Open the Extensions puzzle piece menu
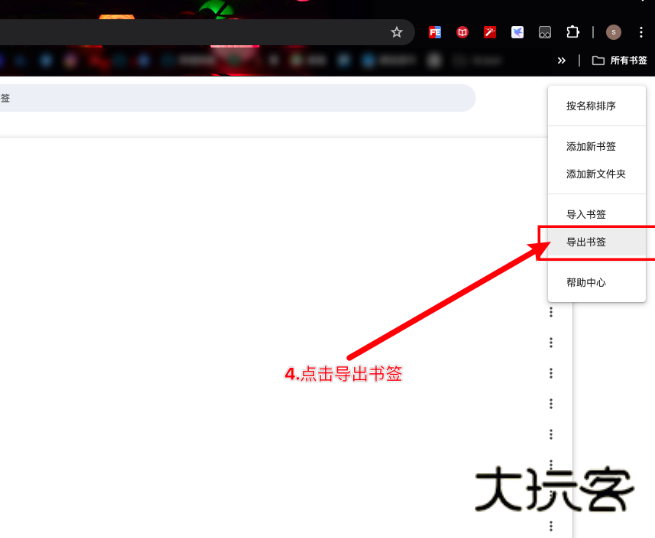The width and height of the screenshot is (655, 538). (x=573, y=32)
